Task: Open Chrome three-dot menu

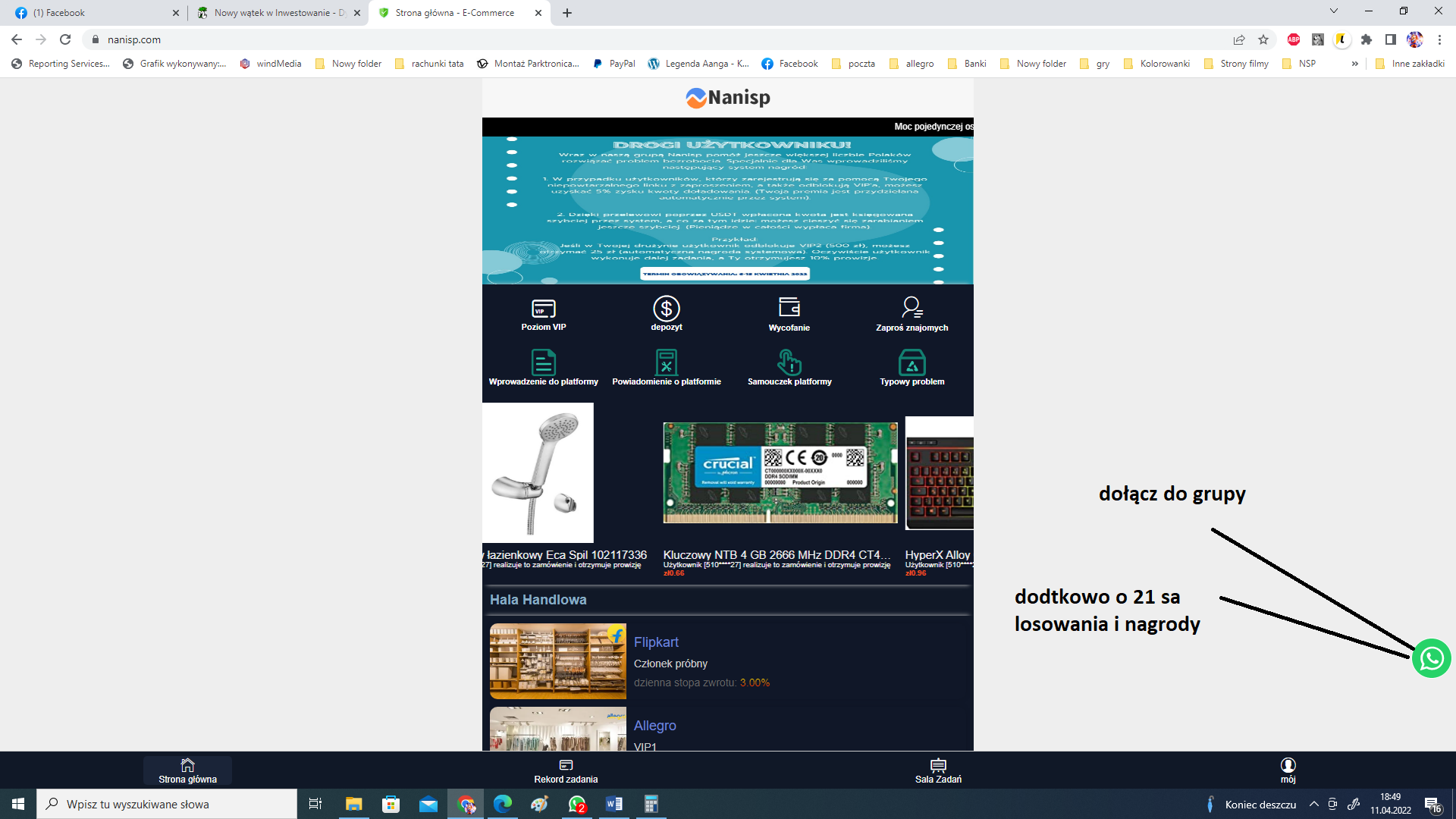Action: pyautogui.click(x=1439, y=39)
